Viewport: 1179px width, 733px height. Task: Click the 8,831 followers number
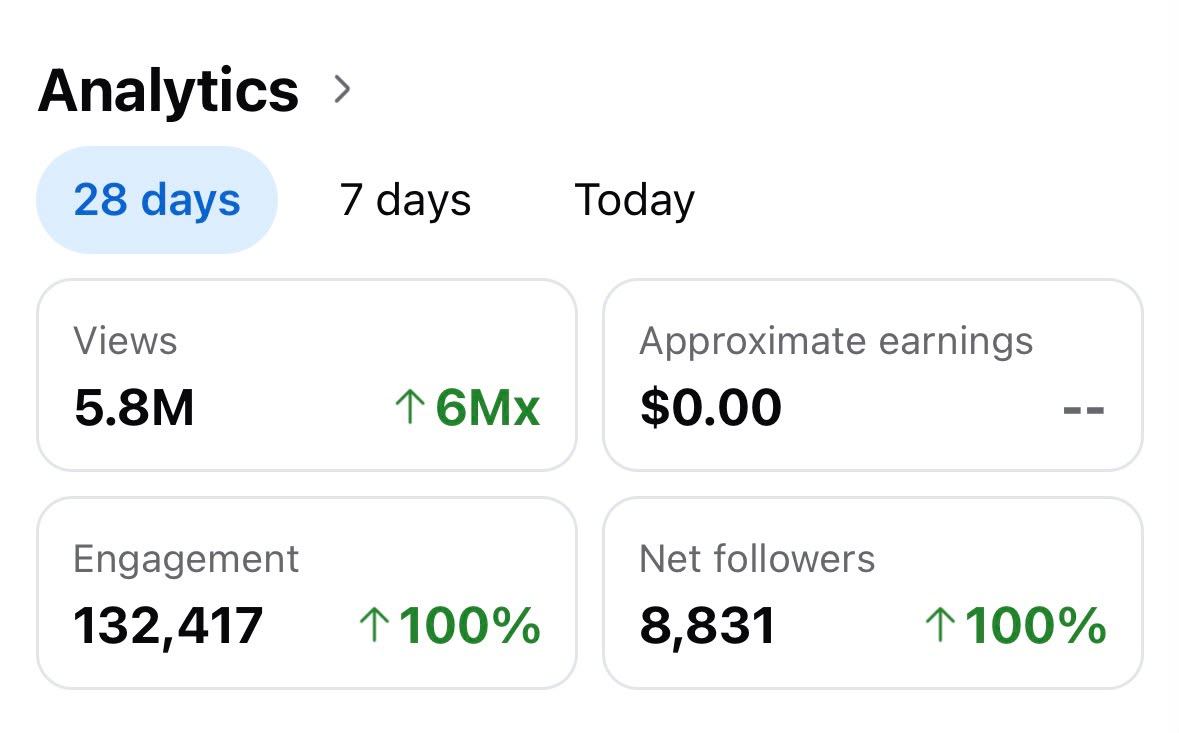[708, 626]
